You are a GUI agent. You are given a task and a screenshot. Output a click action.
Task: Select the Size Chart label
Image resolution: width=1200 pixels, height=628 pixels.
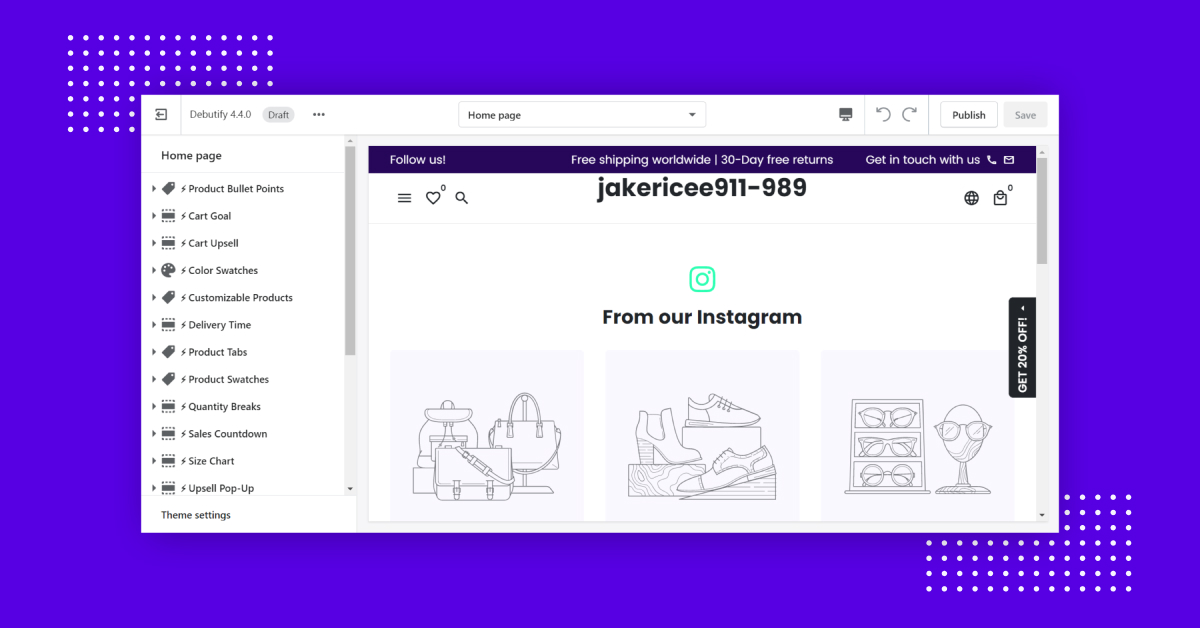tap(212, 461)
